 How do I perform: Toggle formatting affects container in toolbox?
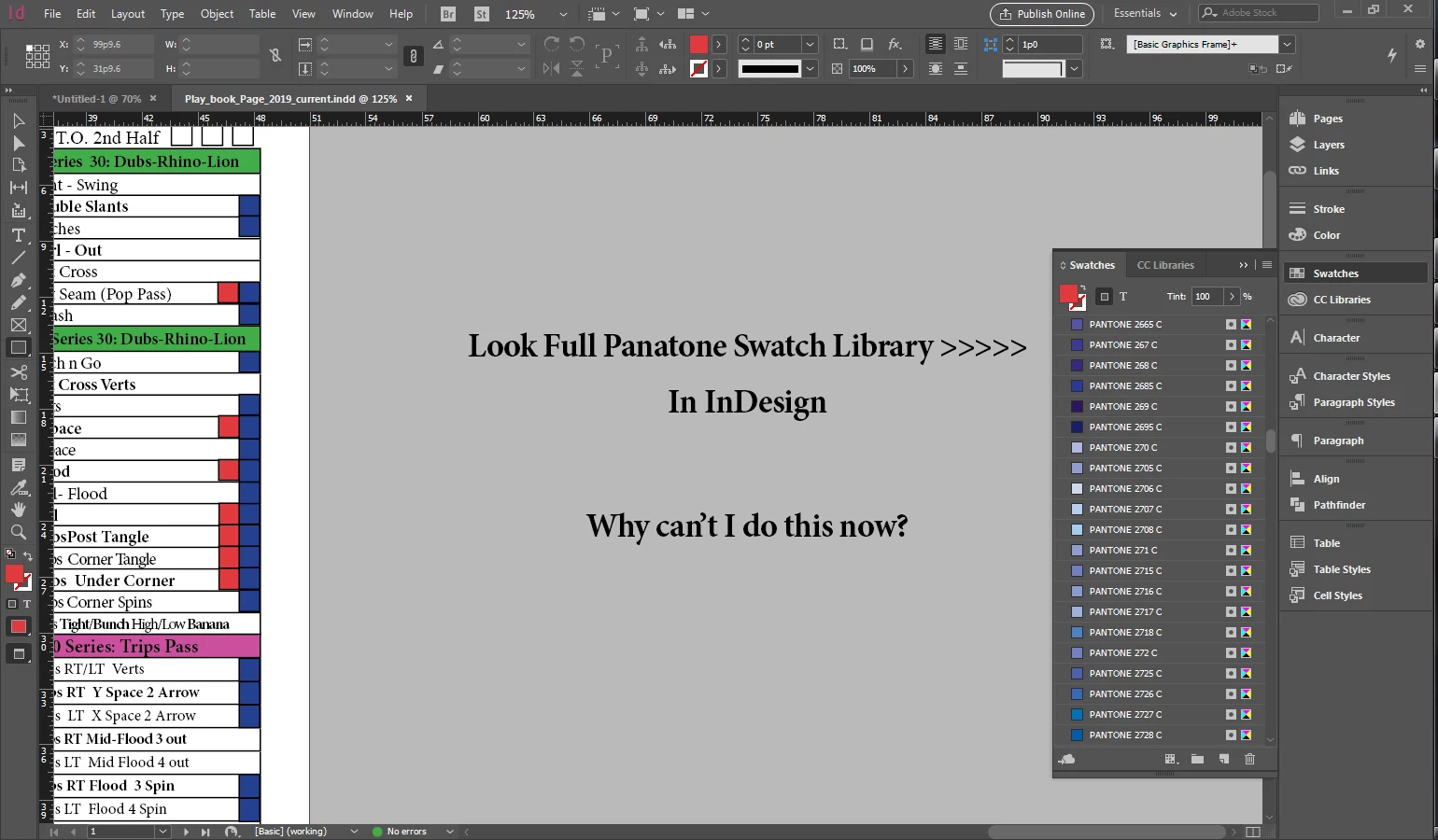[13, 604]
